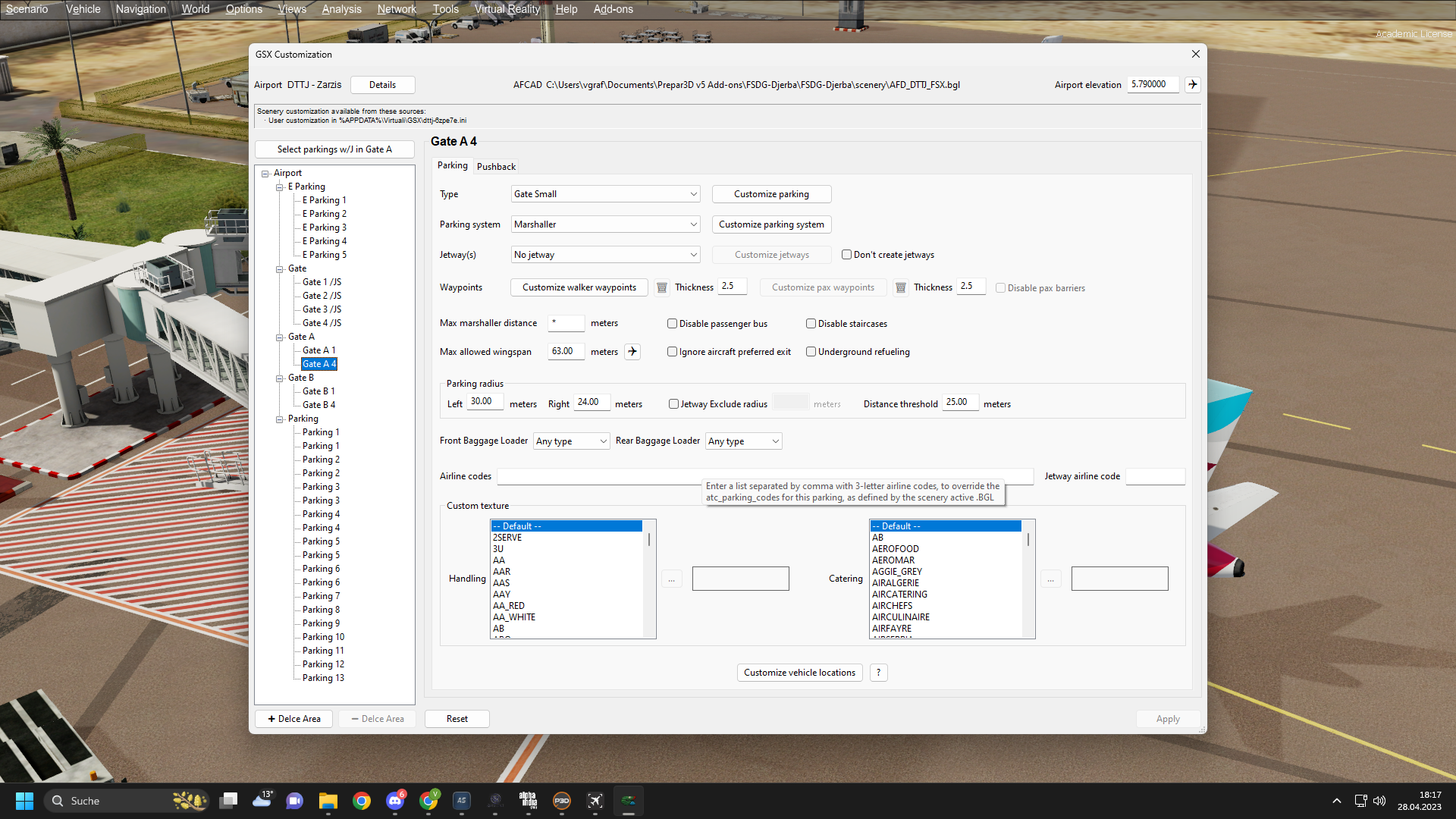The width and height of the screenshot is (1456, 819).
Task: Check the Underground refueling option
Action: (x=811, y=352)
